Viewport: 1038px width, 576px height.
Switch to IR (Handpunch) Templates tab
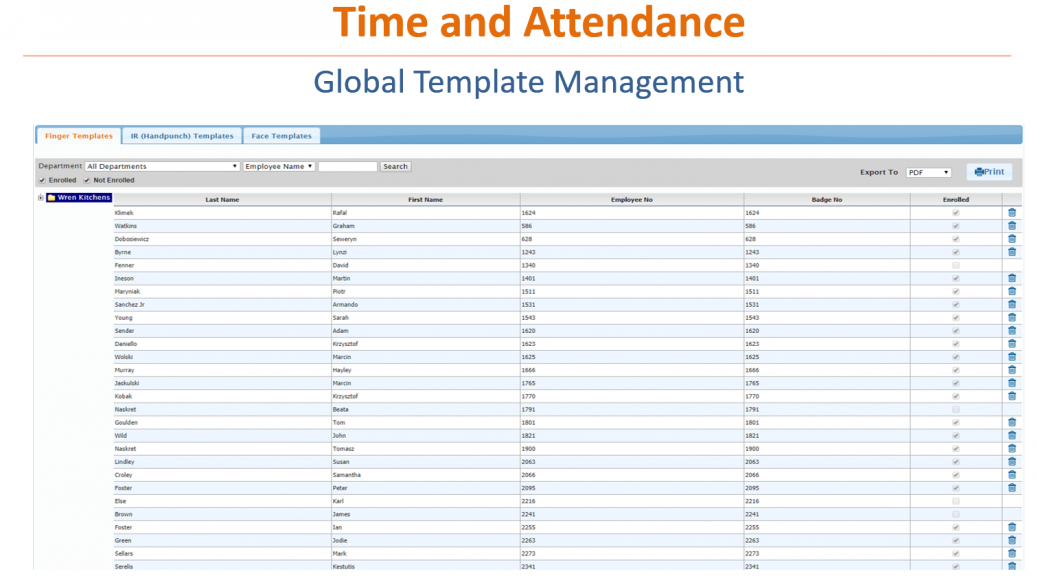(181, 136)
